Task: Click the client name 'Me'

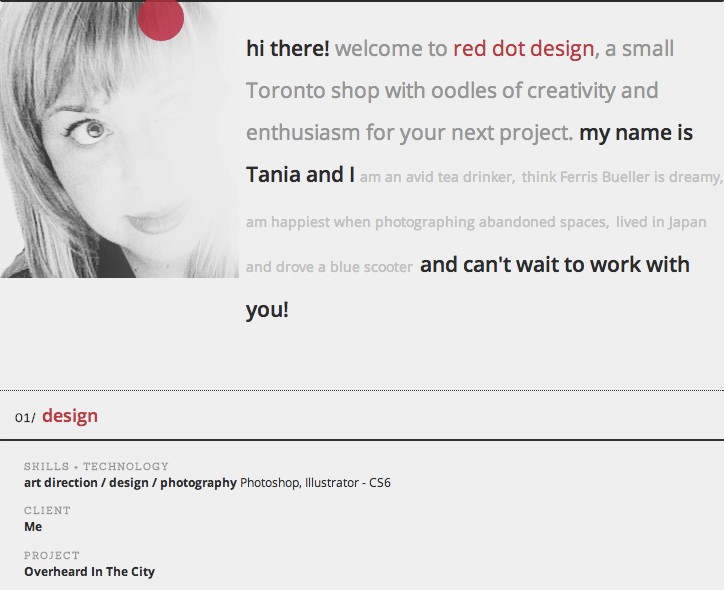Action: [33, 527]
